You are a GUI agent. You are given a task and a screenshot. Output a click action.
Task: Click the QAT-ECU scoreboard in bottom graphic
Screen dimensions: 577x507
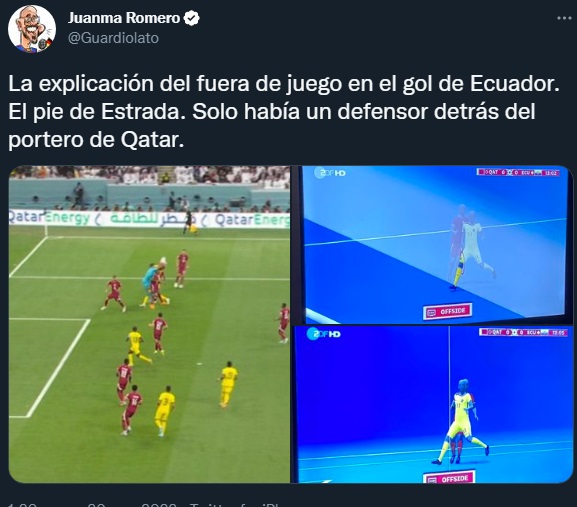[x=523, y=332]
